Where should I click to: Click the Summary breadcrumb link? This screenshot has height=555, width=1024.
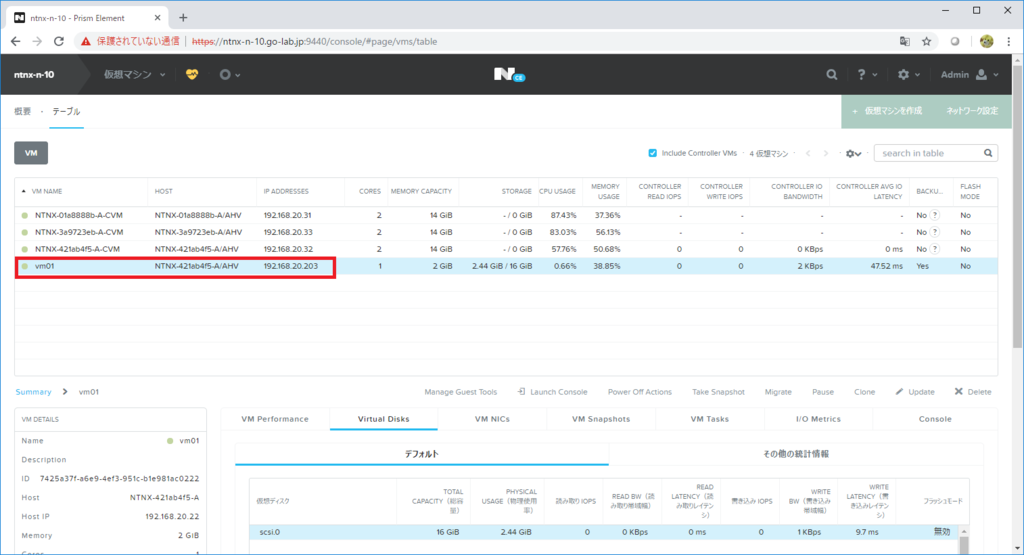click(x=33, y=392)
